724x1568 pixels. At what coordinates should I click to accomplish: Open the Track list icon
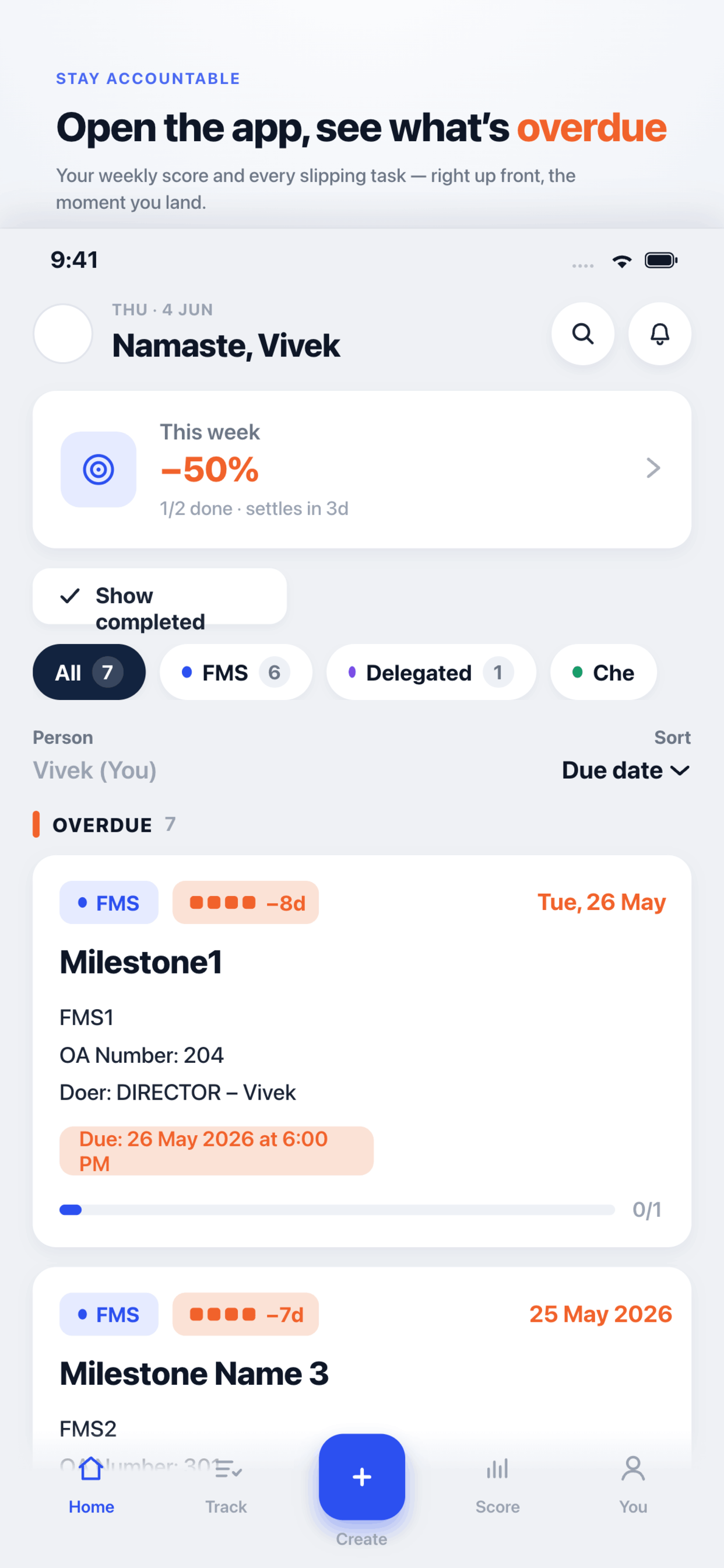pyautogui.click(x=228, y=1469)
